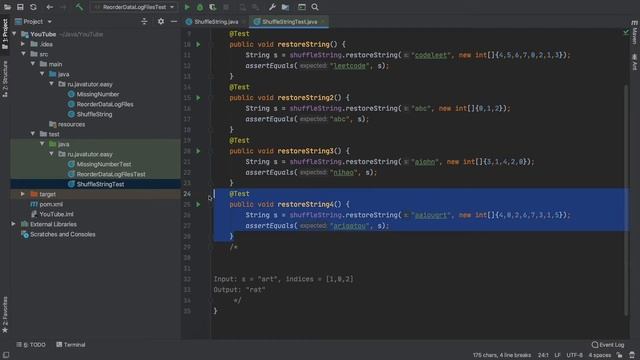This screenshot has width=640, height=360.
Task: Run restoreString3 test via gutter icon
Action: tap(198, 151)
